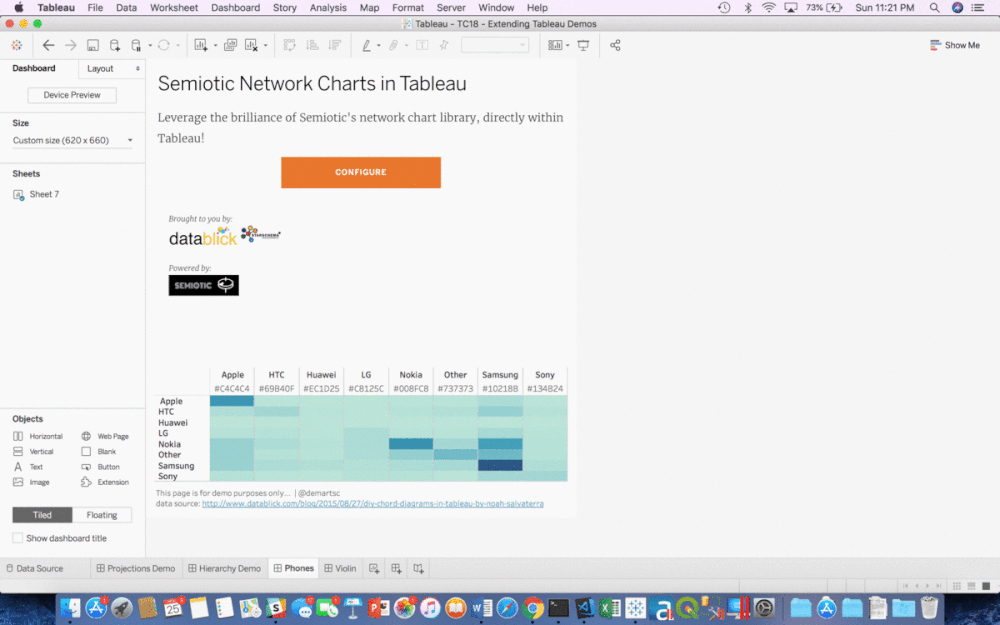1000x625 pixels.
Task: Click the Undo back arrow in toolbar
Action: click(48, 45)
